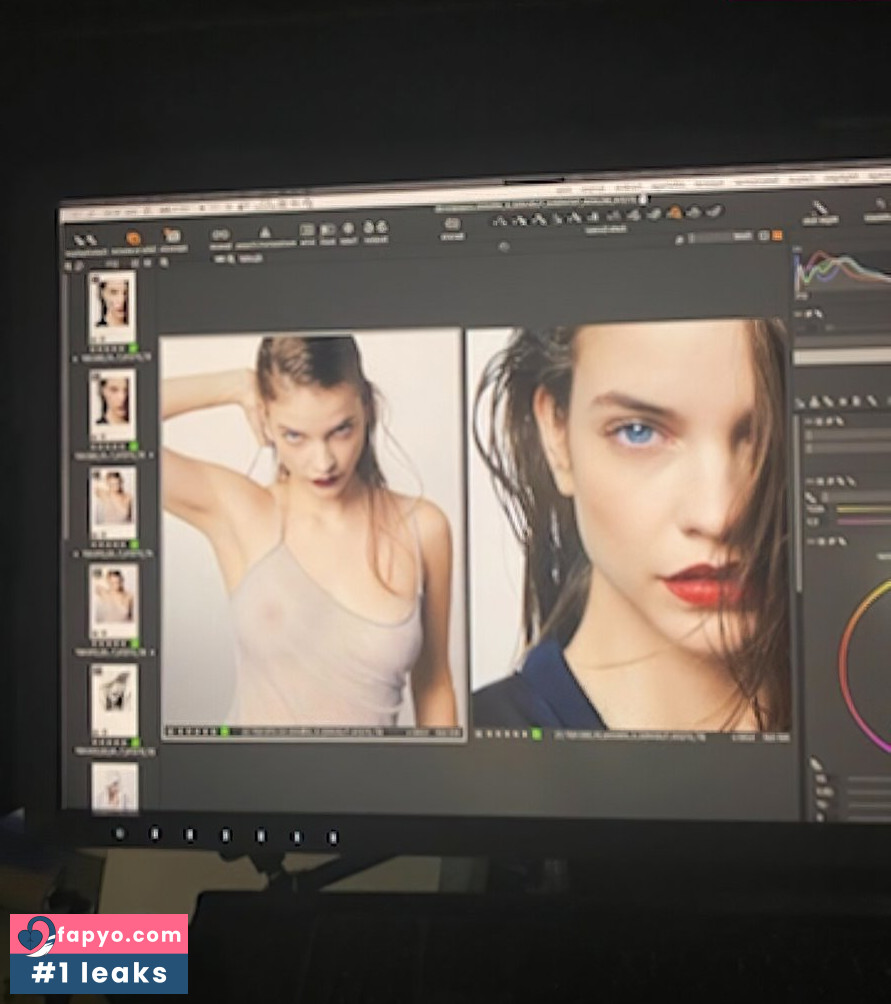The width and height of the screenshot is (891, 1004).
Task: Click the green tag on the first filmstrip thumbnail
Action: point(133,349)
